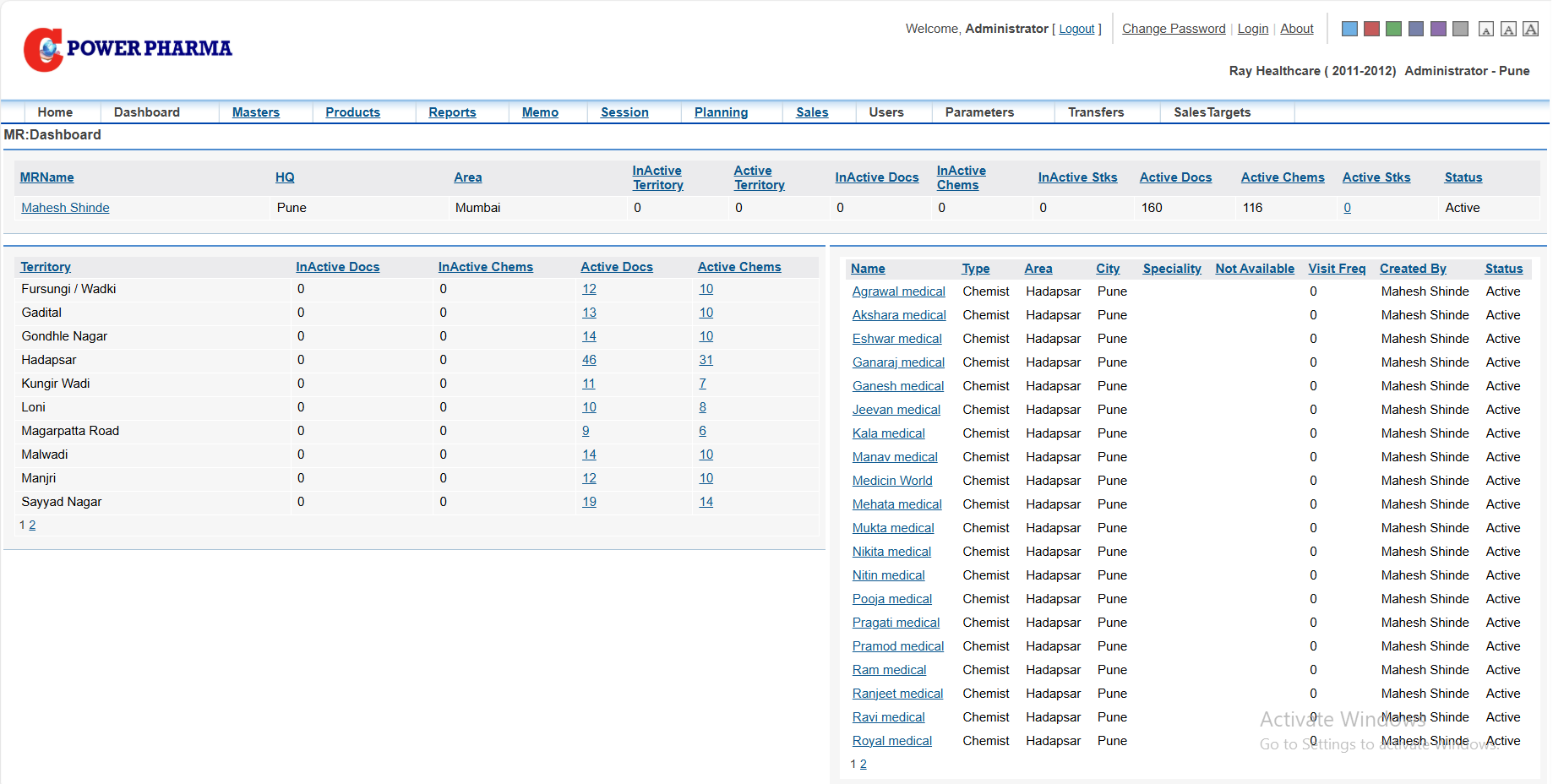This screenshot has width=1553, height=784.
Task: Apply the purple color theme
Action: click(x=1438, y=29)
